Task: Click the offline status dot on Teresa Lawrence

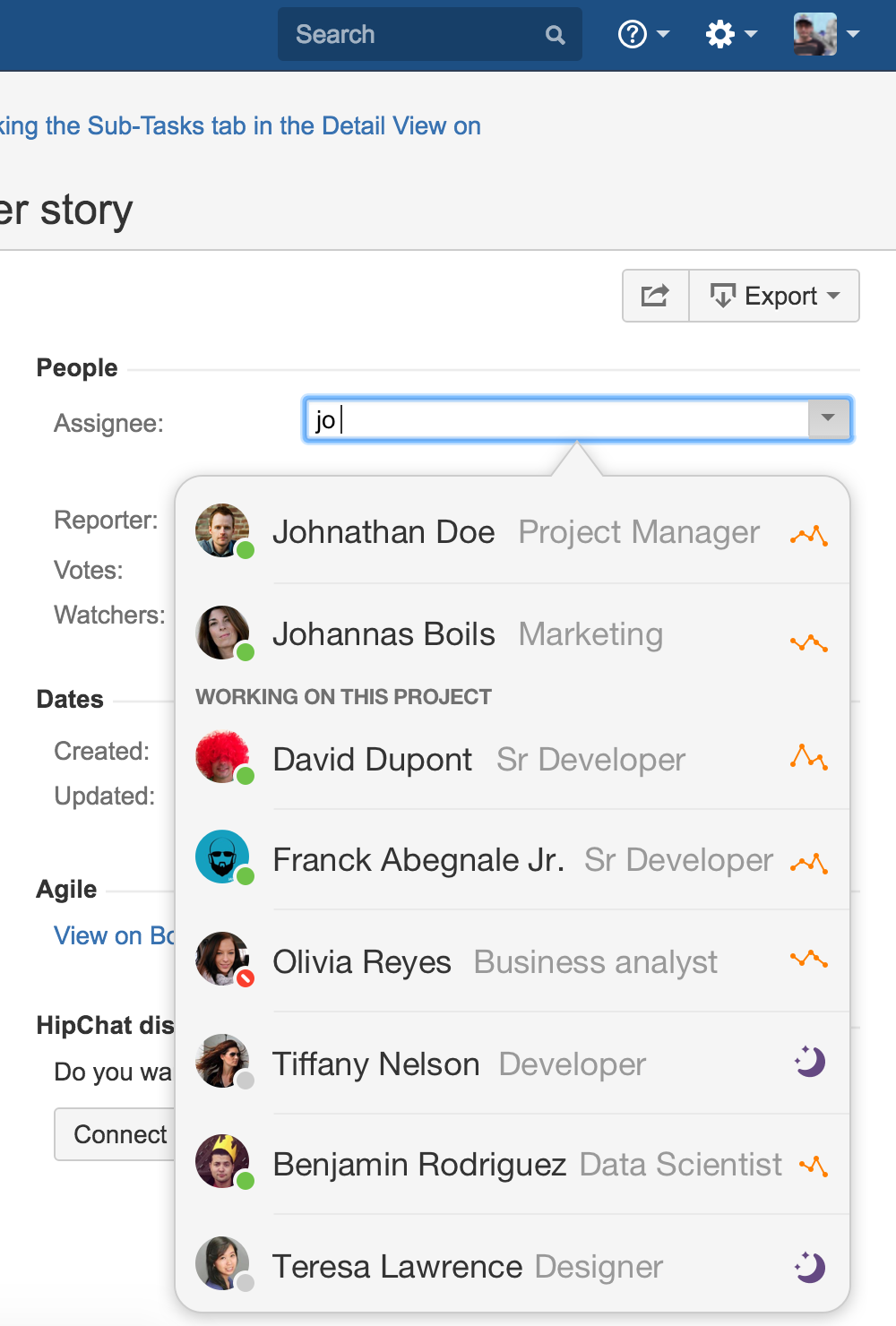Action: pos(244,1283)
